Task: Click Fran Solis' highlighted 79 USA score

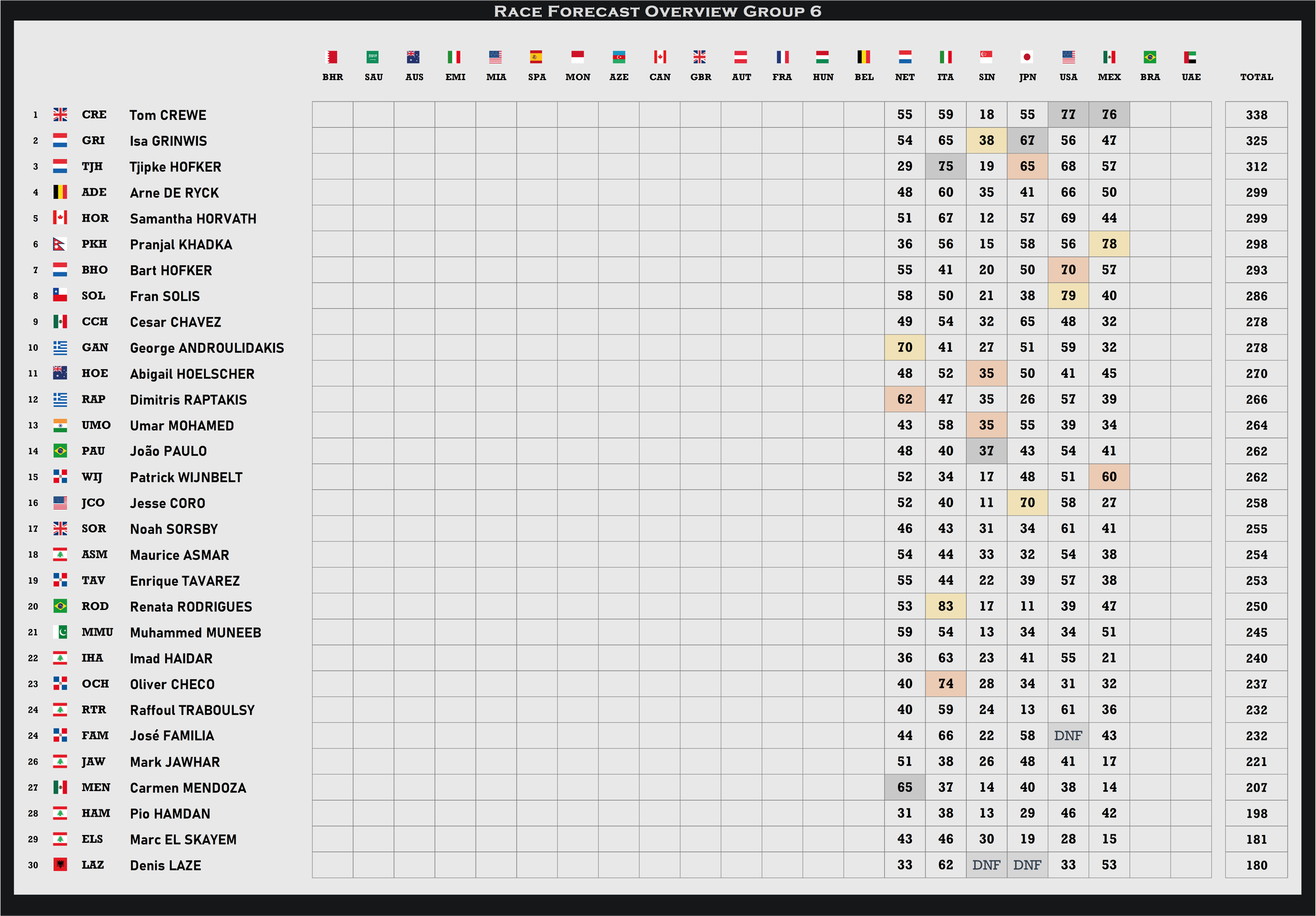Action: 1068,295
